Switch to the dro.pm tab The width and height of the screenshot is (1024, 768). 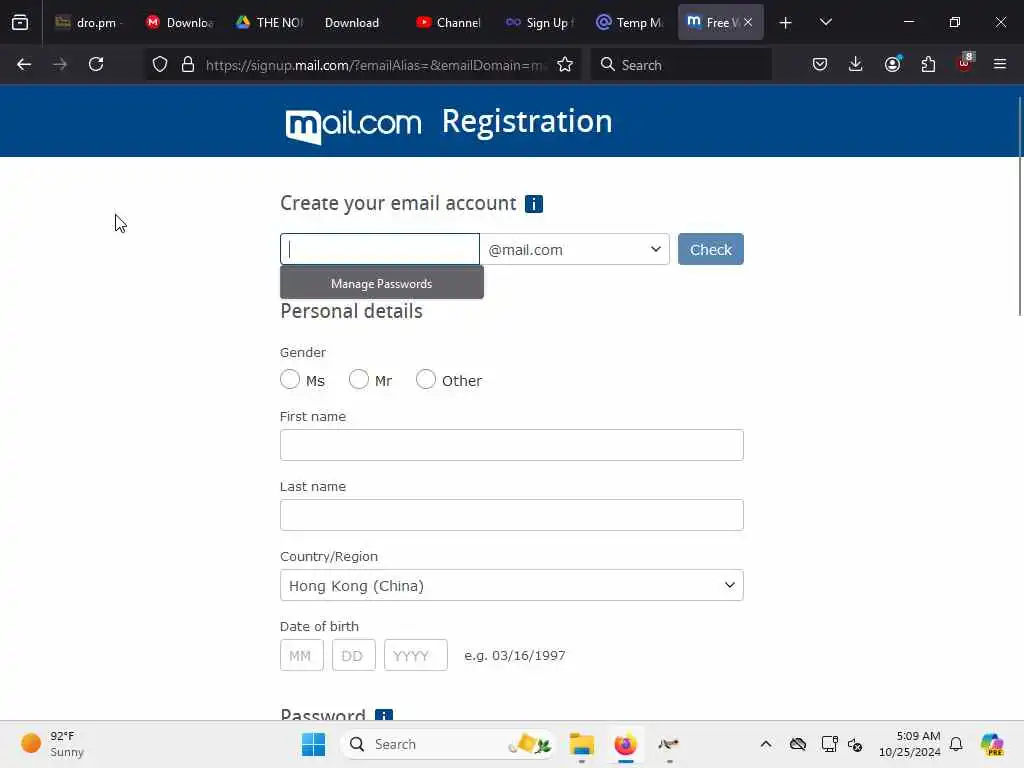89,23
